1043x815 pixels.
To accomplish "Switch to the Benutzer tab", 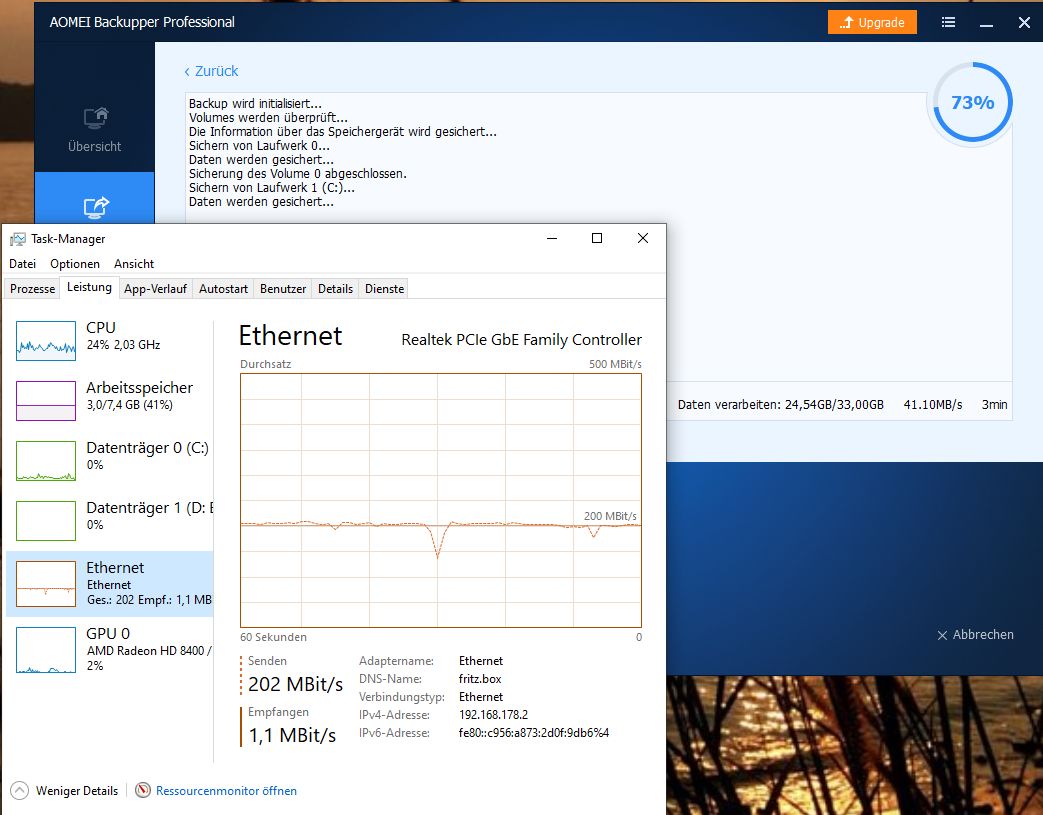I will (x=283, y=289).
